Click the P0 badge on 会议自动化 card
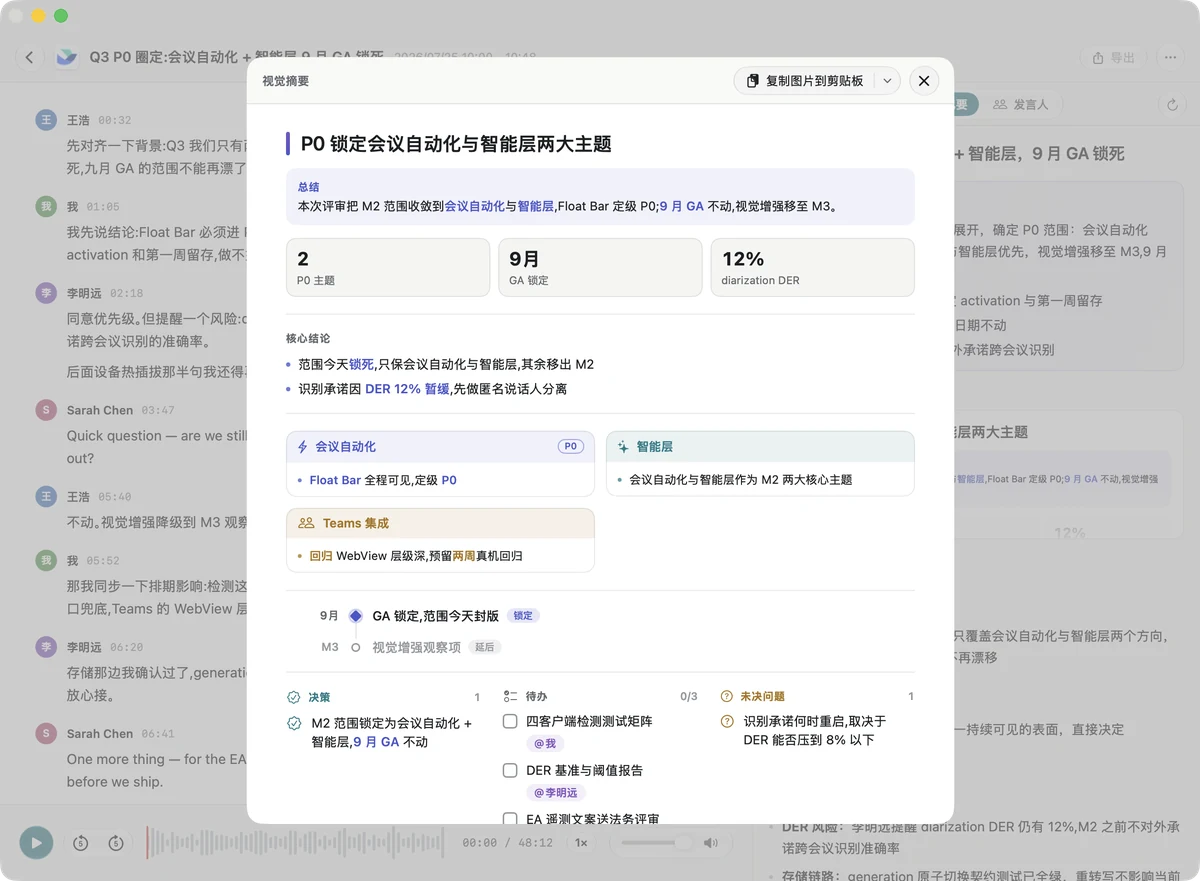The image size is (1200, 881). [571, 447]
